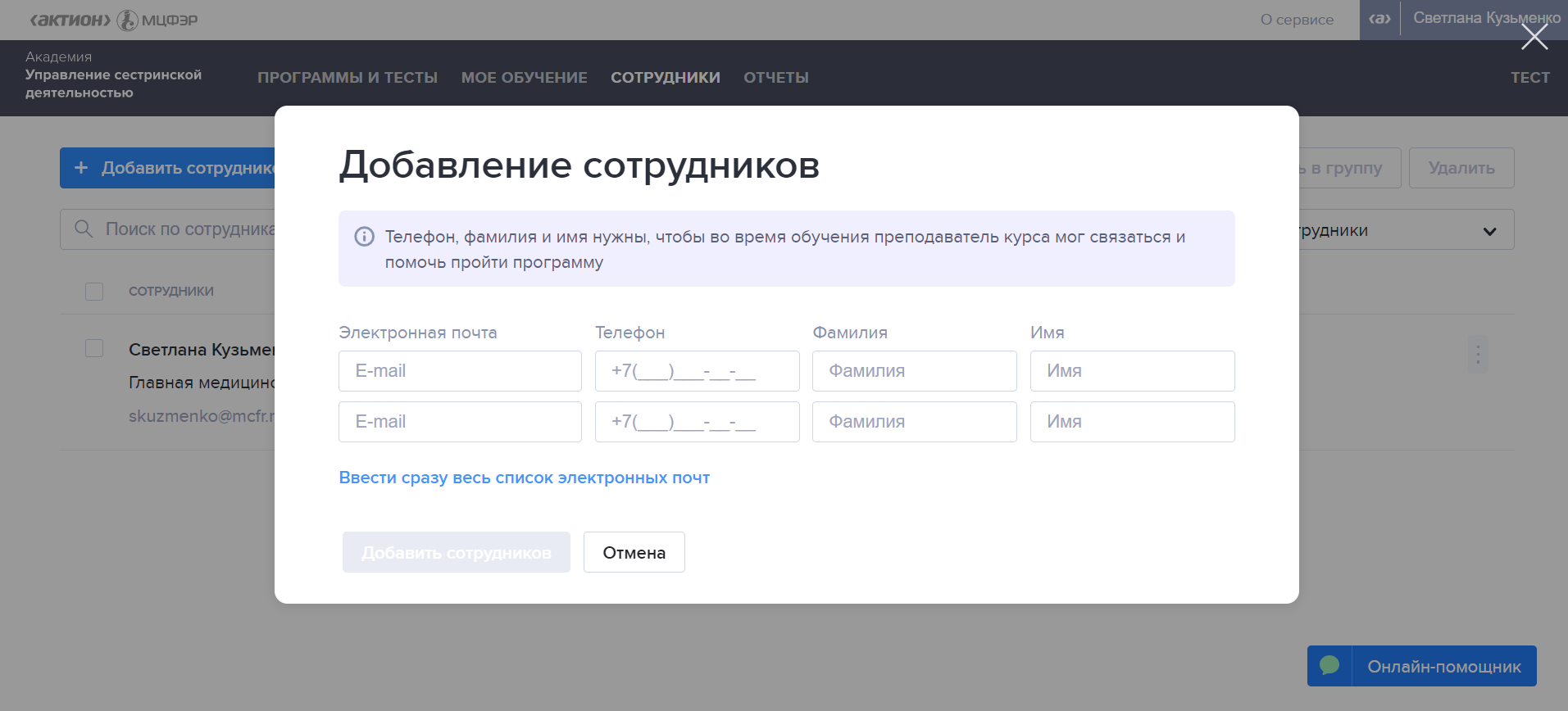
Task: Expand the employees filter dropdown arrow
Action: click(1489, 231)
